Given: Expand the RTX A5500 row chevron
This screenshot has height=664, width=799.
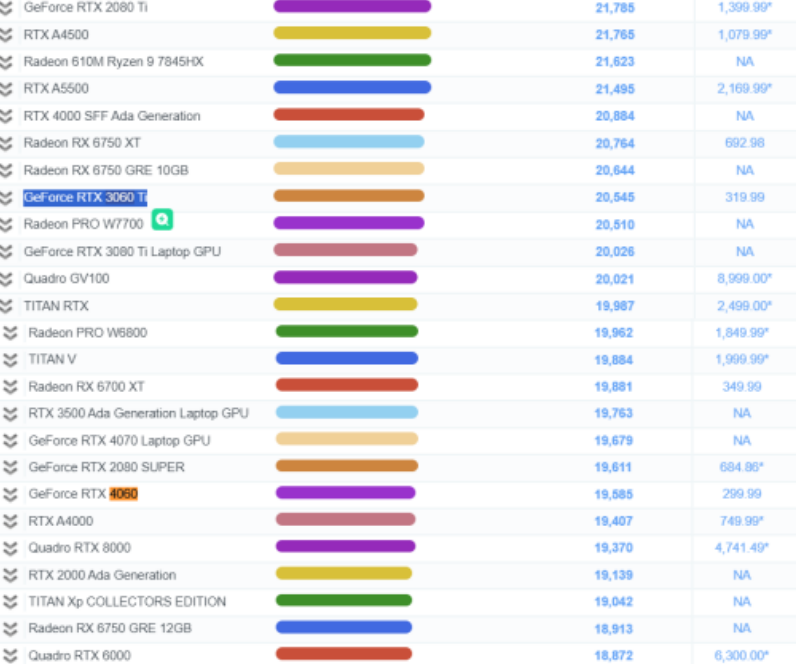Looking at the screenshot, I should click(6, 89).
